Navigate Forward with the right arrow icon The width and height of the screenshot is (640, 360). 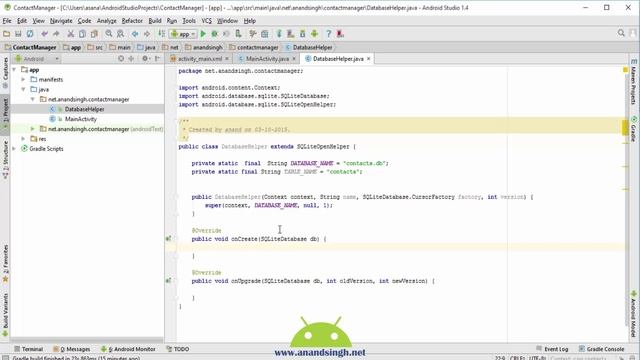[x=147, y=34]
